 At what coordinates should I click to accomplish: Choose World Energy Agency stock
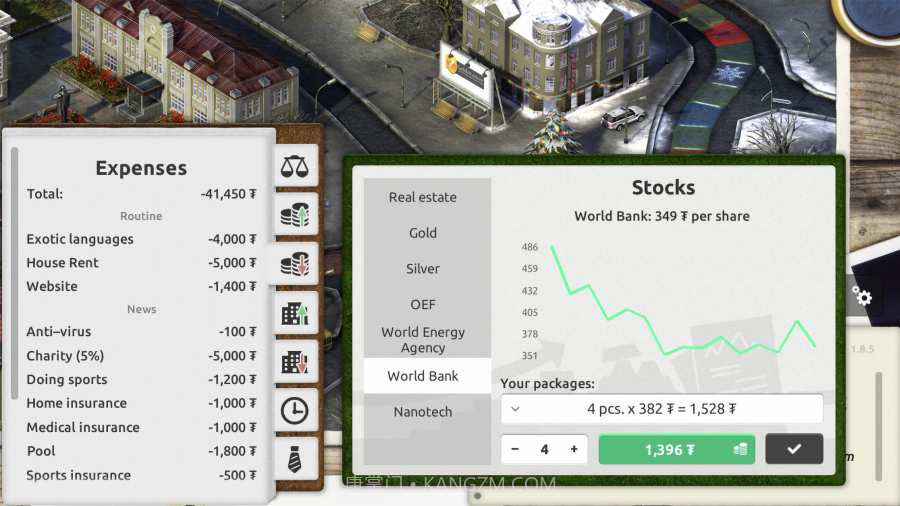pyautogui.click(x=423, y=340)
